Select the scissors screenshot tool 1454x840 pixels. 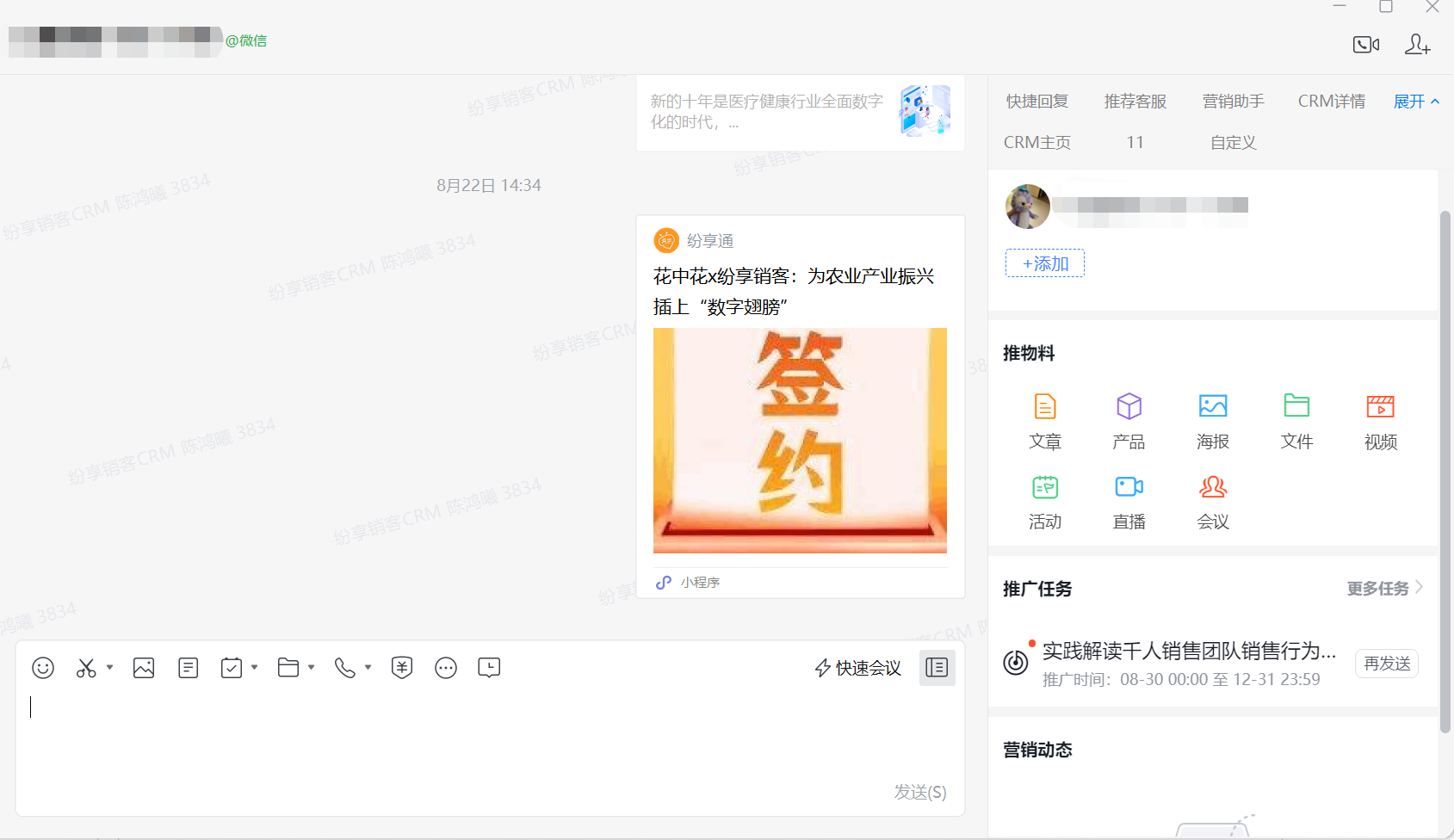pyautogui.click(x=86, y=668)
